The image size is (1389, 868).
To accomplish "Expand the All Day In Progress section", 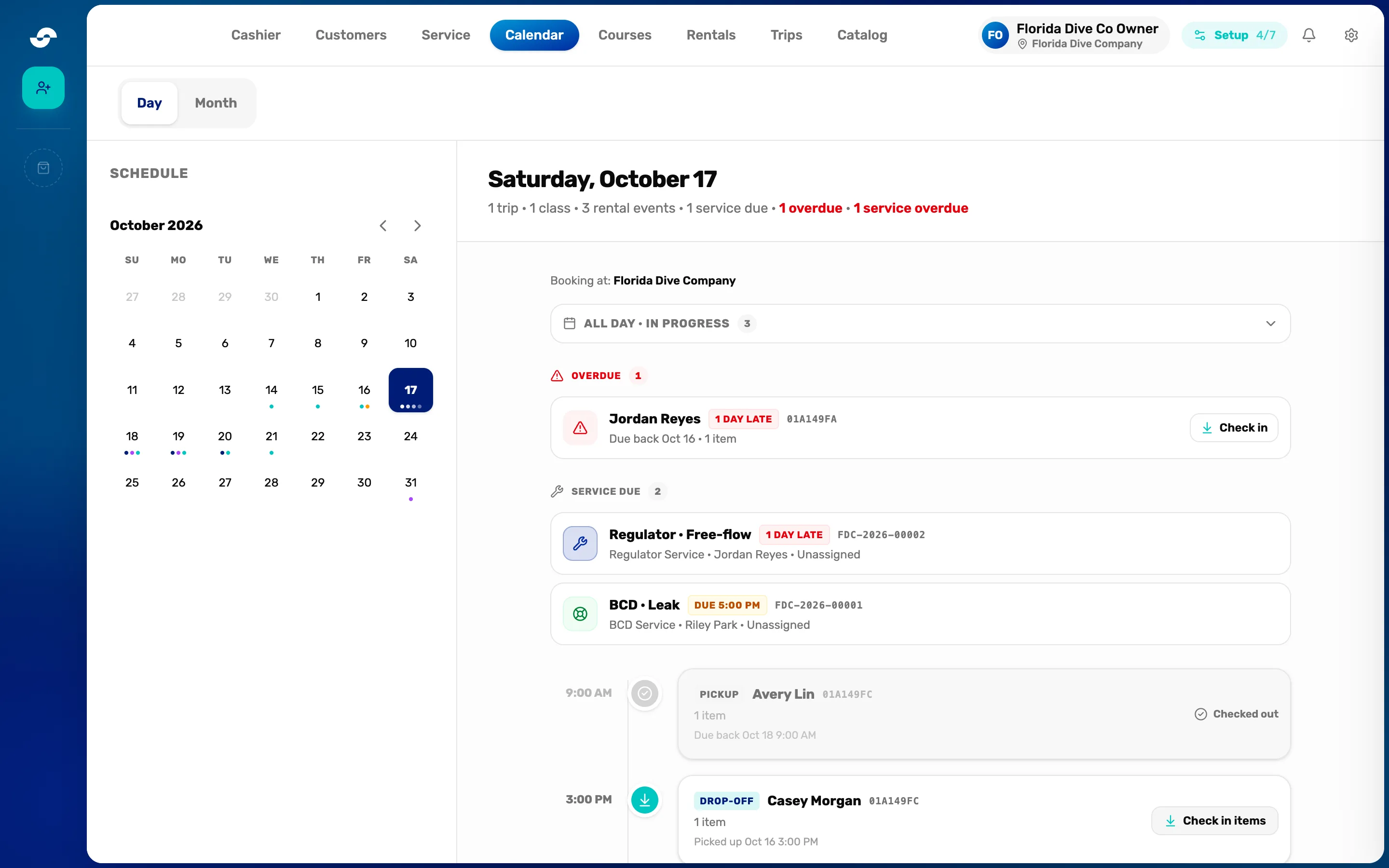I will (x=920, y=323).
